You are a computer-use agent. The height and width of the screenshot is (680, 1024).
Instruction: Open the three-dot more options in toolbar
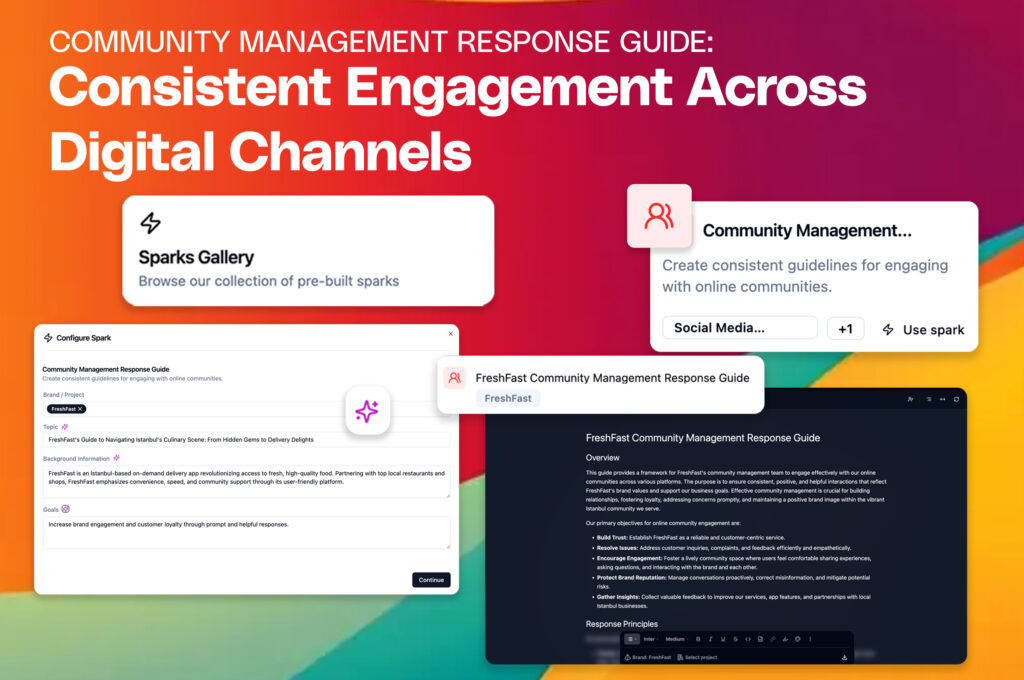point(810,639)
